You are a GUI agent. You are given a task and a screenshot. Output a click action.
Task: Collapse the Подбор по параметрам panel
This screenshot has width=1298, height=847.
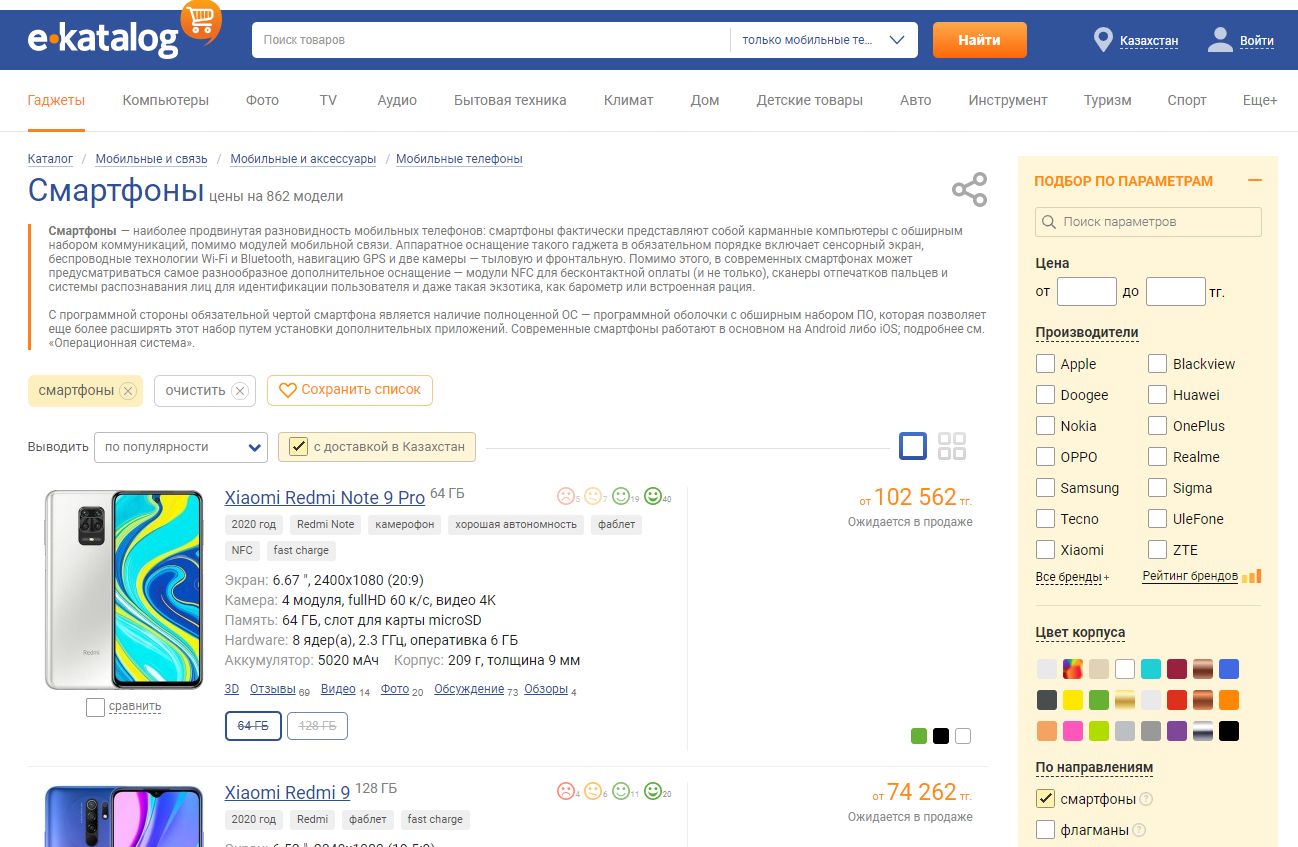pos(1254,181)
